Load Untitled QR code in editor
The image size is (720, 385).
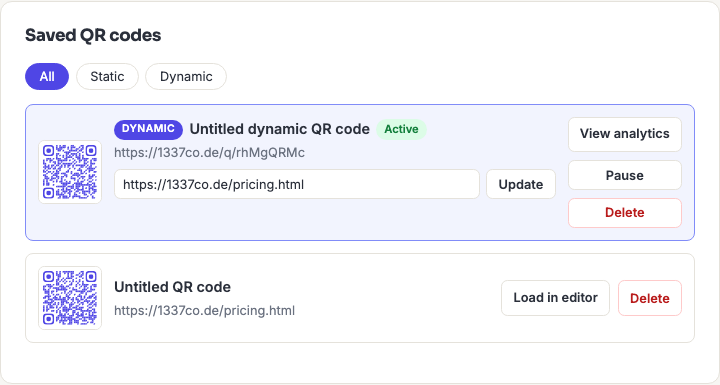(x=555, y=298)
